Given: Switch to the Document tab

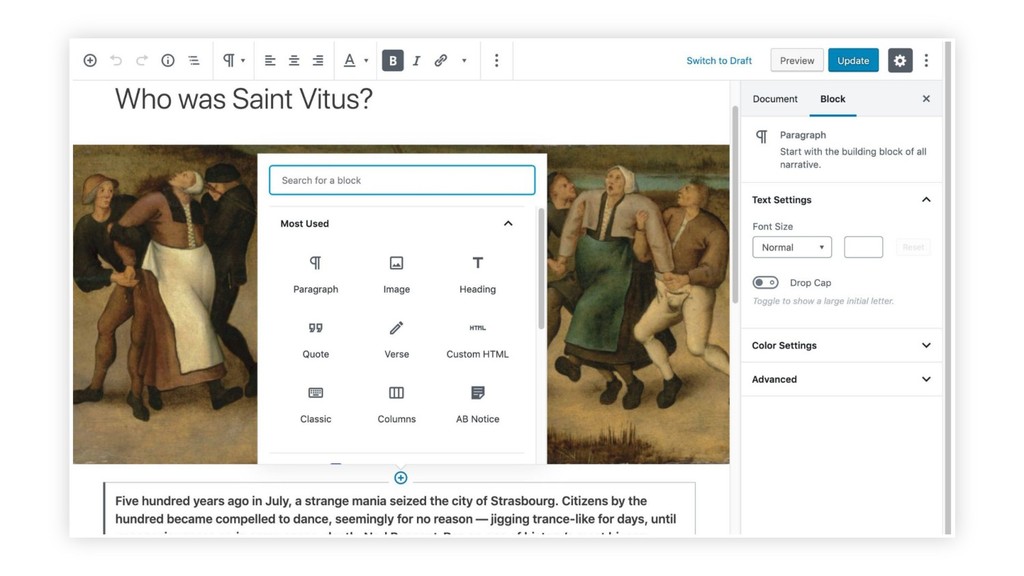Looking at the screenshot, I should pos(775,99).
